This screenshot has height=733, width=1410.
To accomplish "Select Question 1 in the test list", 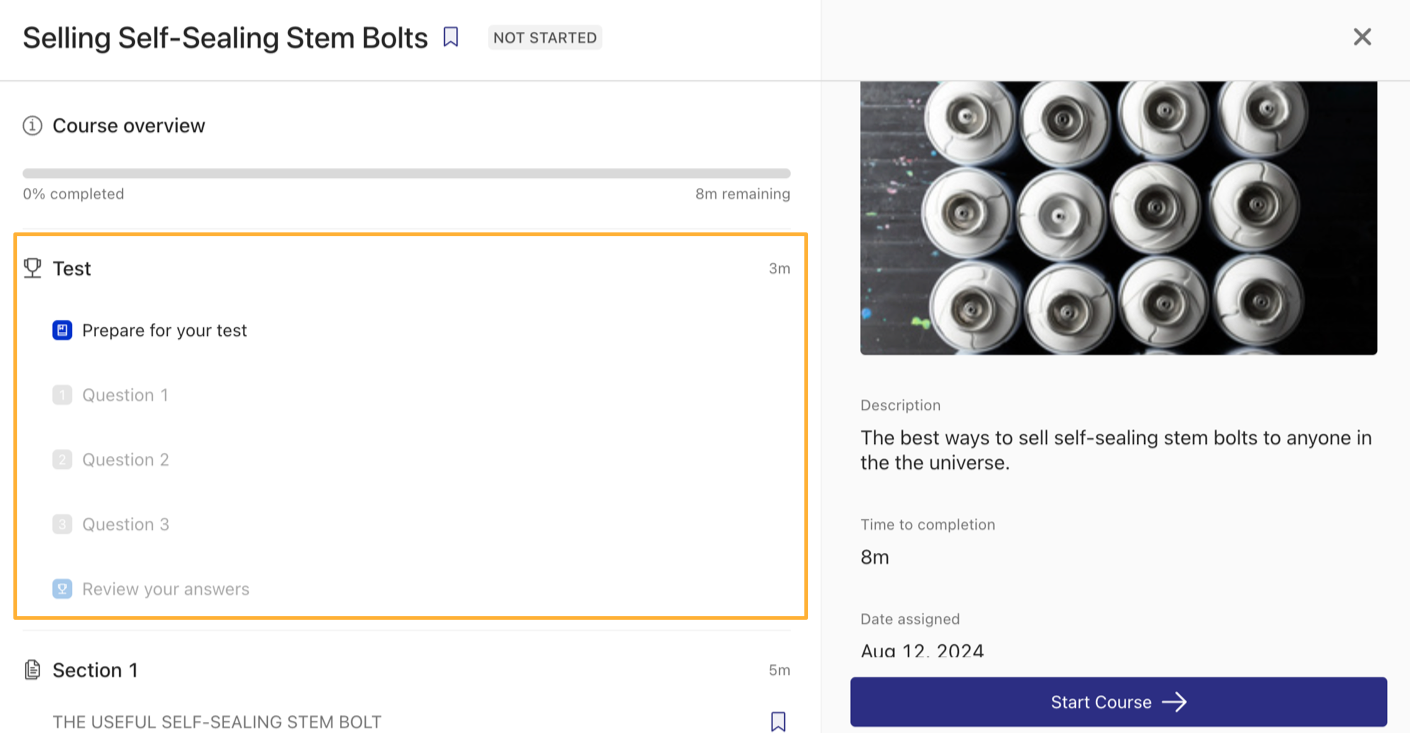I will pos(125,395).
